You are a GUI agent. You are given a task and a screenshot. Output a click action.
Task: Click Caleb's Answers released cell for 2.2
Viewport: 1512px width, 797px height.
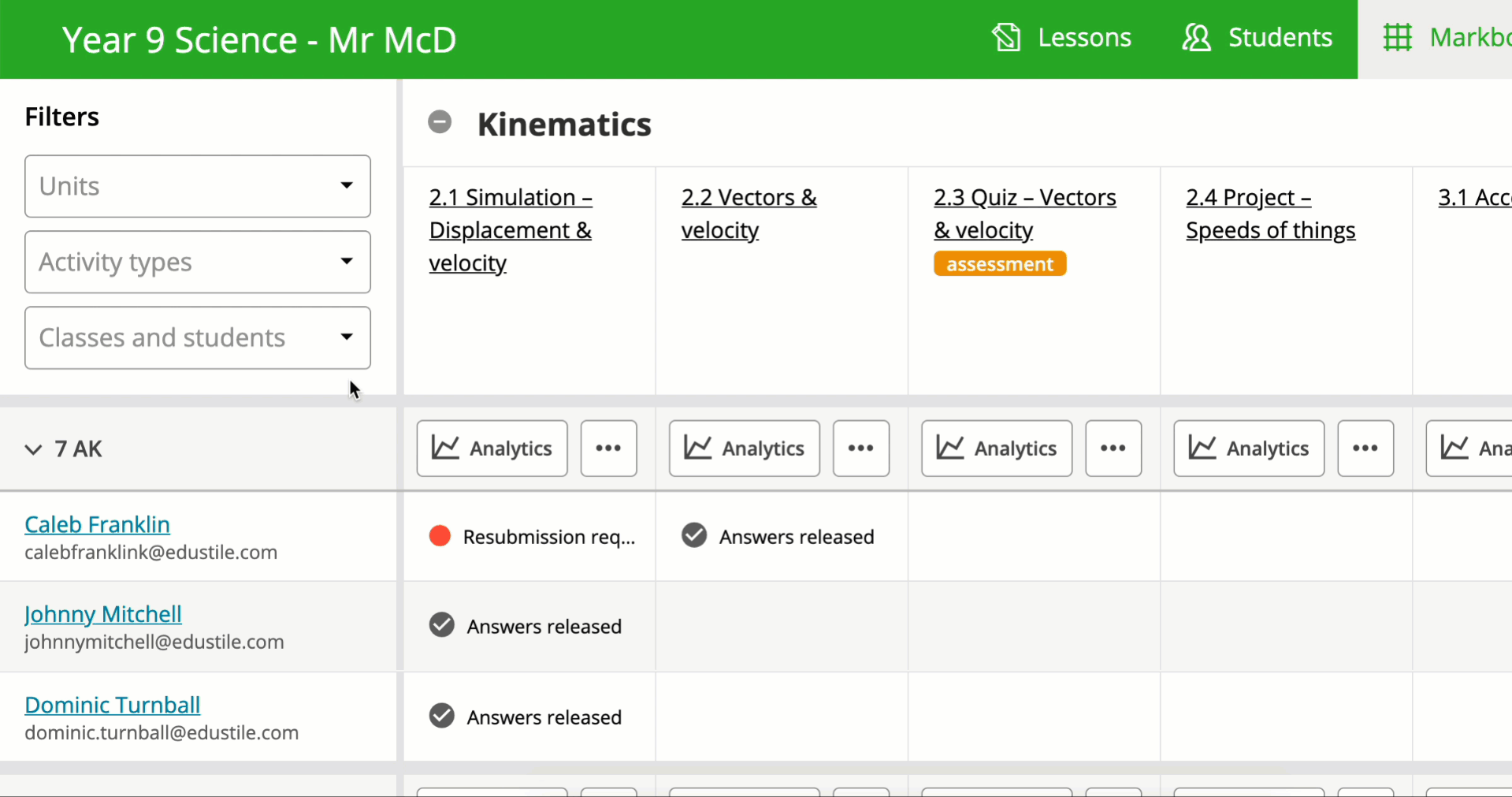pos(782,537)
